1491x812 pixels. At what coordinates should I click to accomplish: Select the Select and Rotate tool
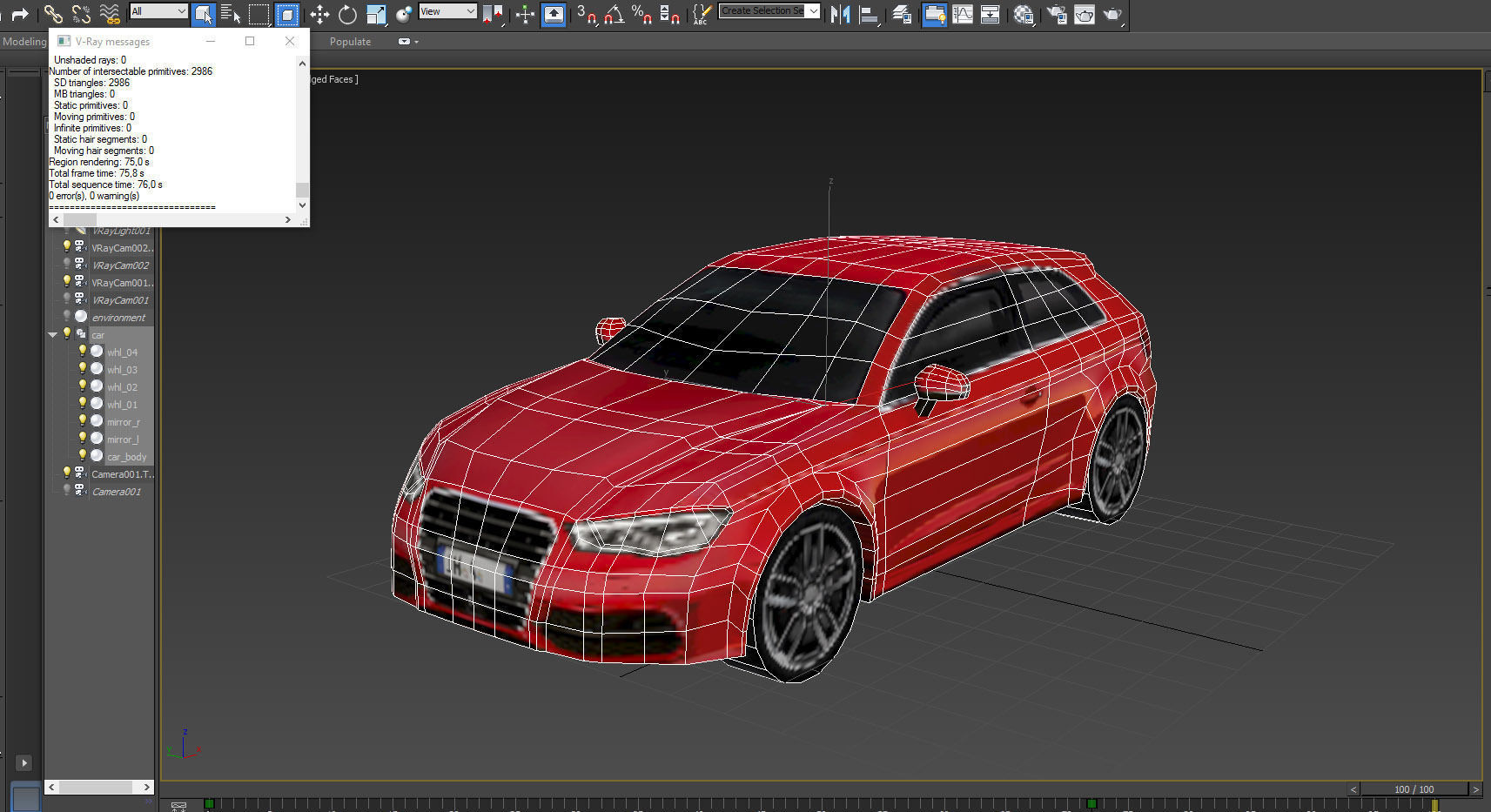[347, 14]
